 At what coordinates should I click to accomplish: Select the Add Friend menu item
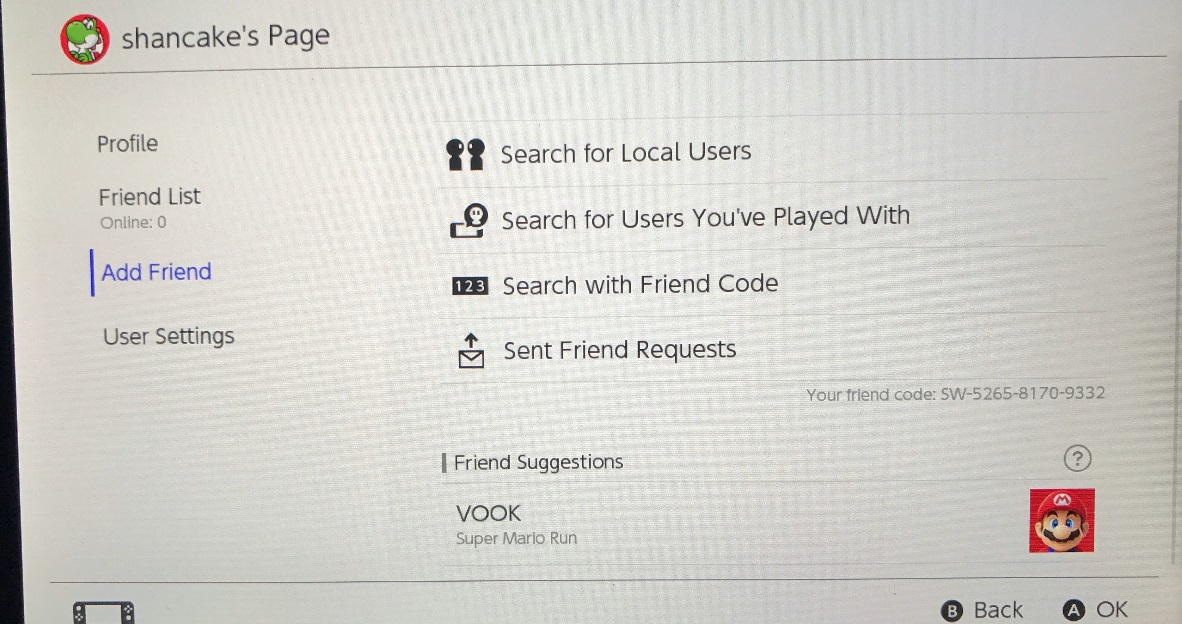(x=156, y=272)
